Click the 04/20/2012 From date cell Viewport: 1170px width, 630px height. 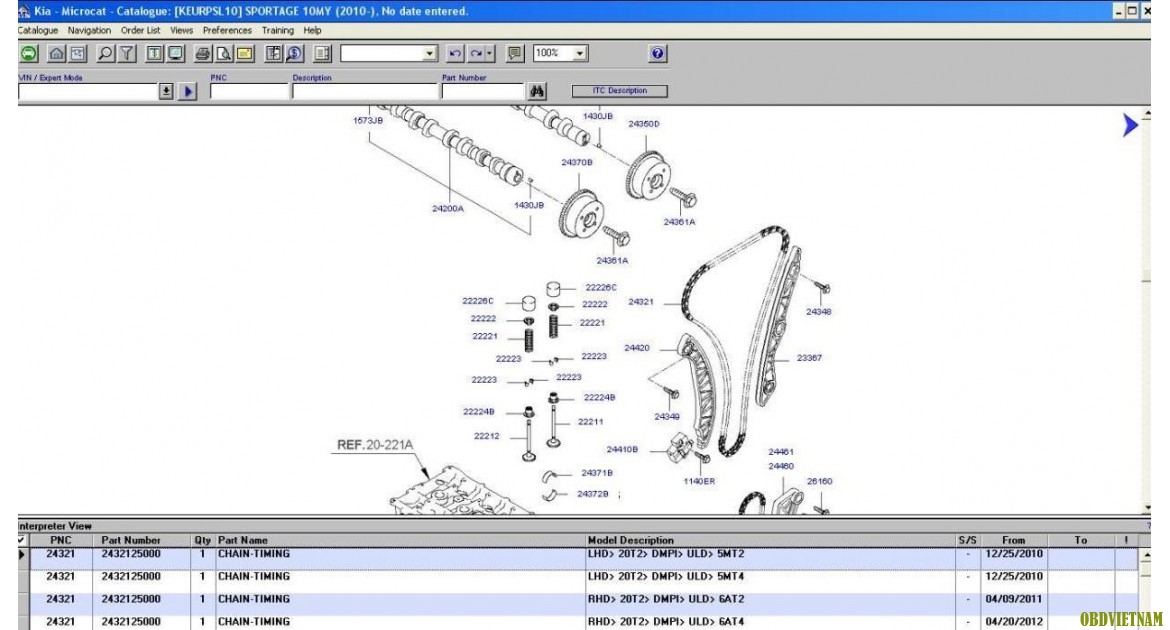point(1013,622)
